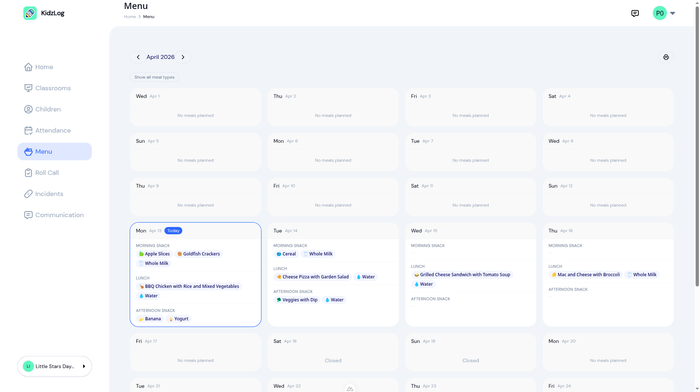Open the closed Sat Apr 18 card
The height and width of the screenshot is (392, 700).
(333, 352)
